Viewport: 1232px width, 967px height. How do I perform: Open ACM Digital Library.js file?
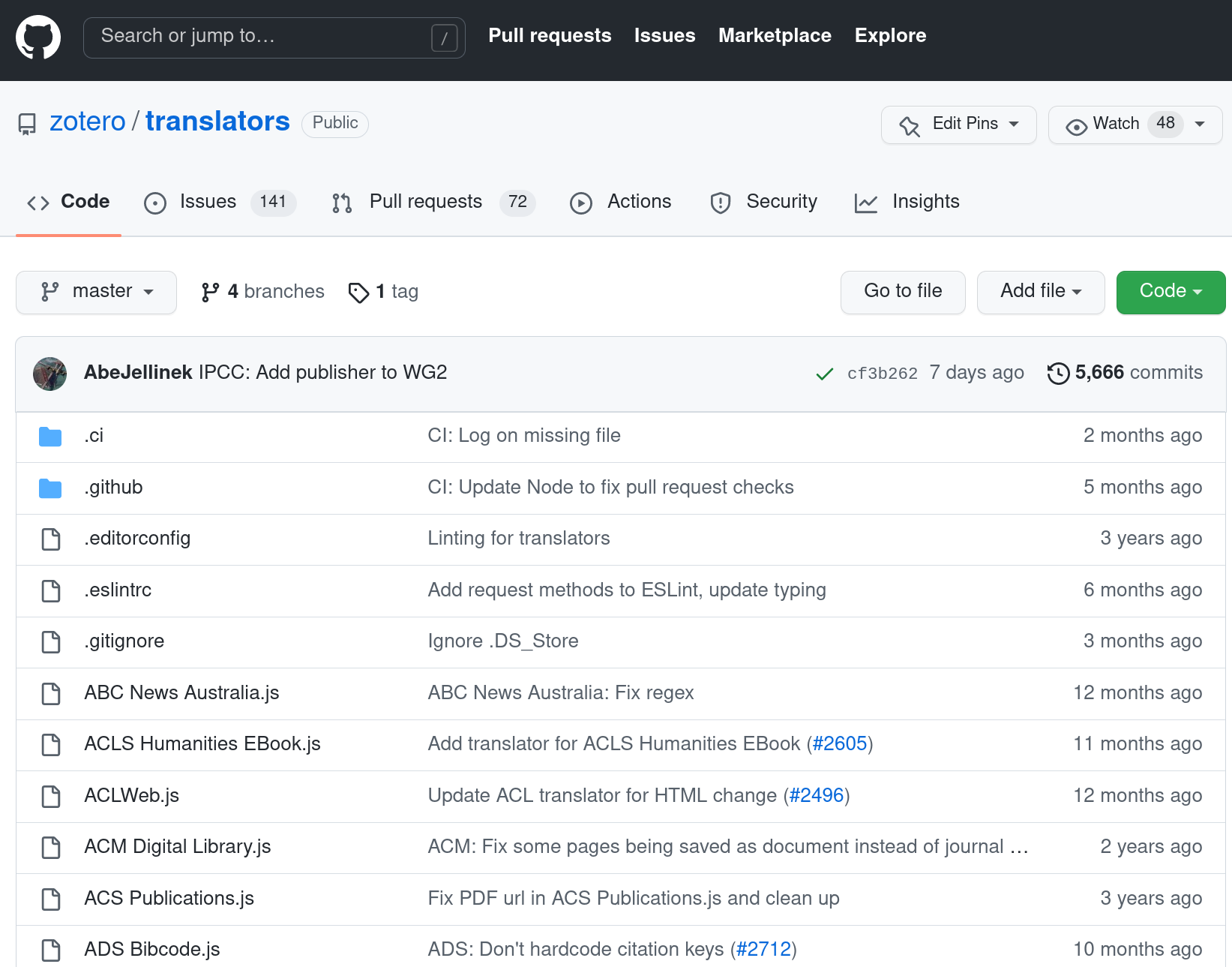178,847
